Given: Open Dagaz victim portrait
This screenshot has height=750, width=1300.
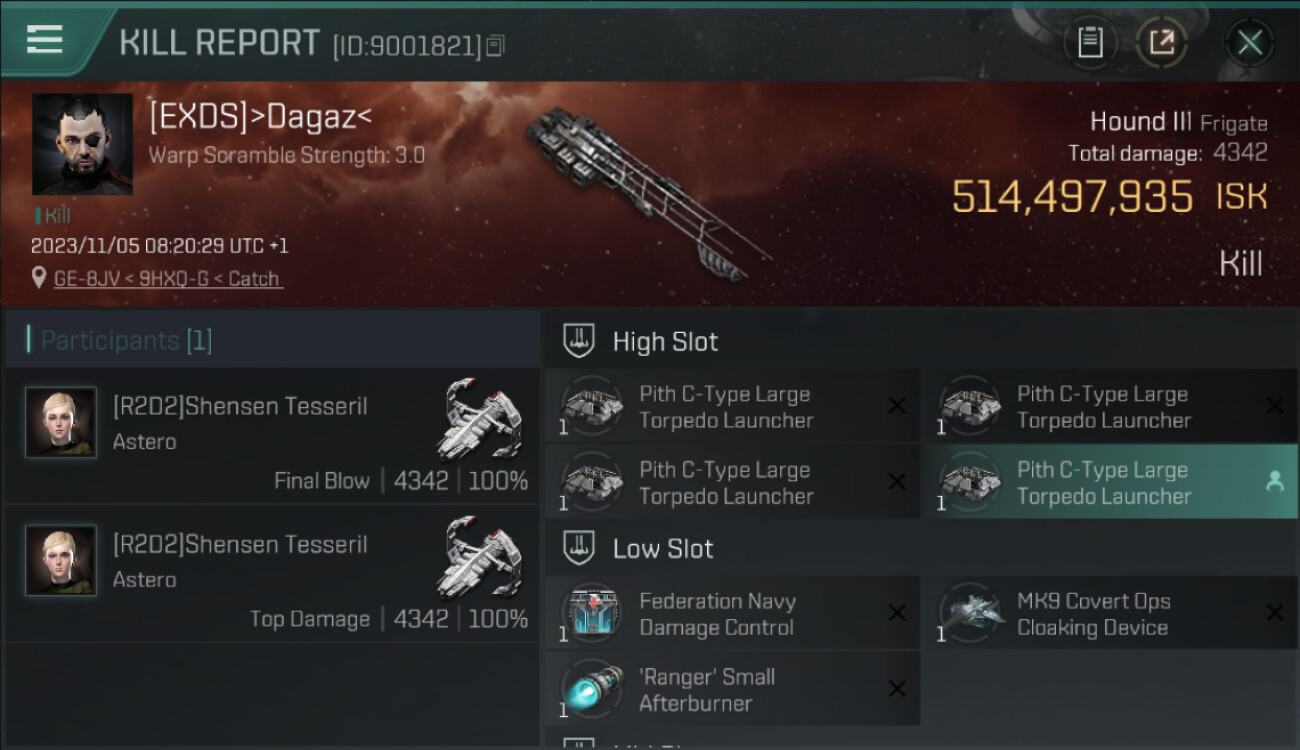Looking at the screenshot, I should tap(82, 144).
